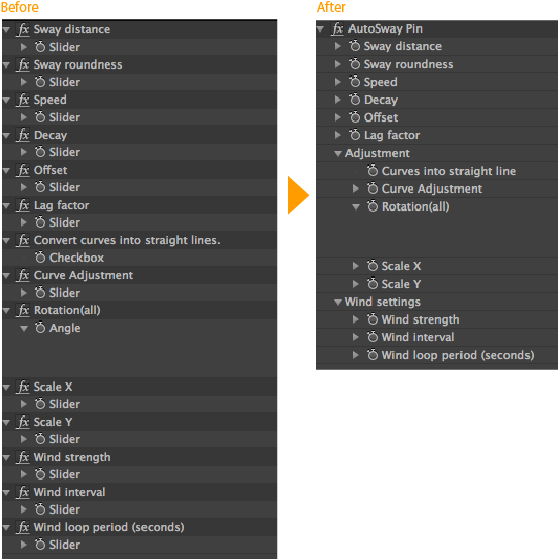Viewport: 558px width, 559px height.
Task: Click stopwatch next to Lag factor in AutoSway Pin
Action: pyautogui.click(x=354, y=135)
